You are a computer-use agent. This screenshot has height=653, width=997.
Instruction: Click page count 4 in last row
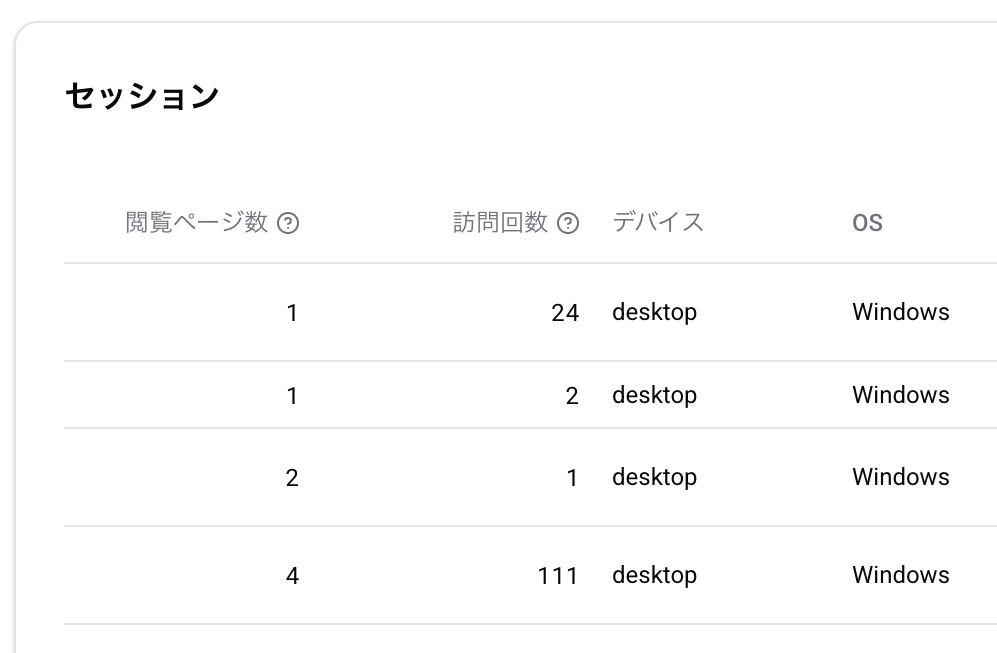[x=292, y=575]
